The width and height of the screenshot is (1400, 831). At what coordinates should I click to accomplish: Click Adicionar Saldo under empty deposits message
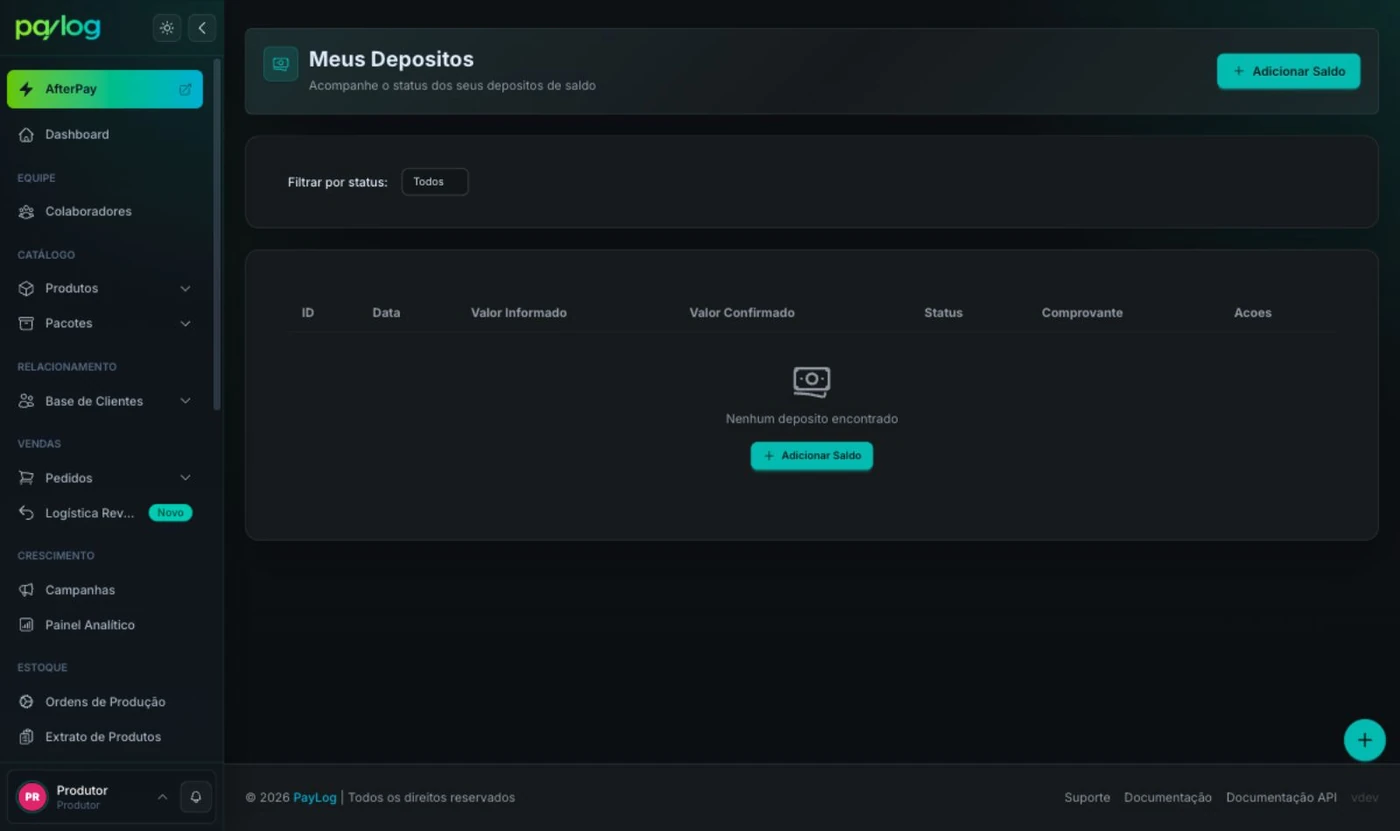click(812, 456)
